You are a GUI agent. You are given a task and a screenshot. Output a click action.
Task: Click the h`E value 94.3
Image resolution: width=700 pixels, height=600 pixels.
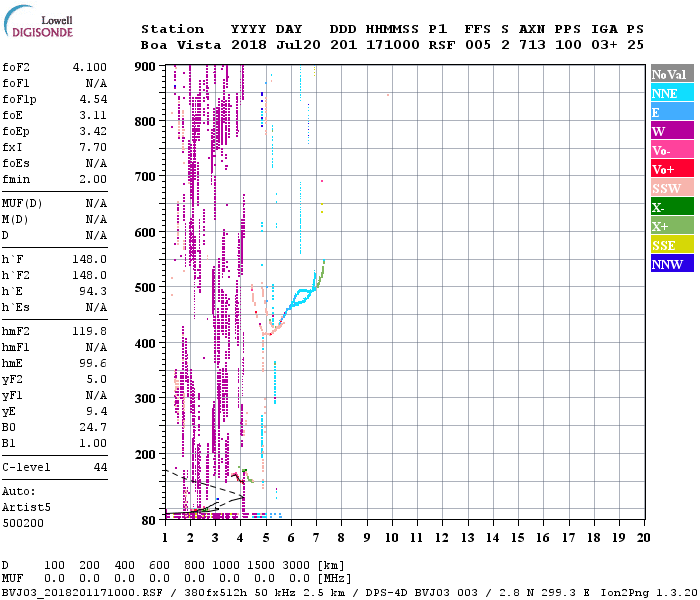point(93,292)
